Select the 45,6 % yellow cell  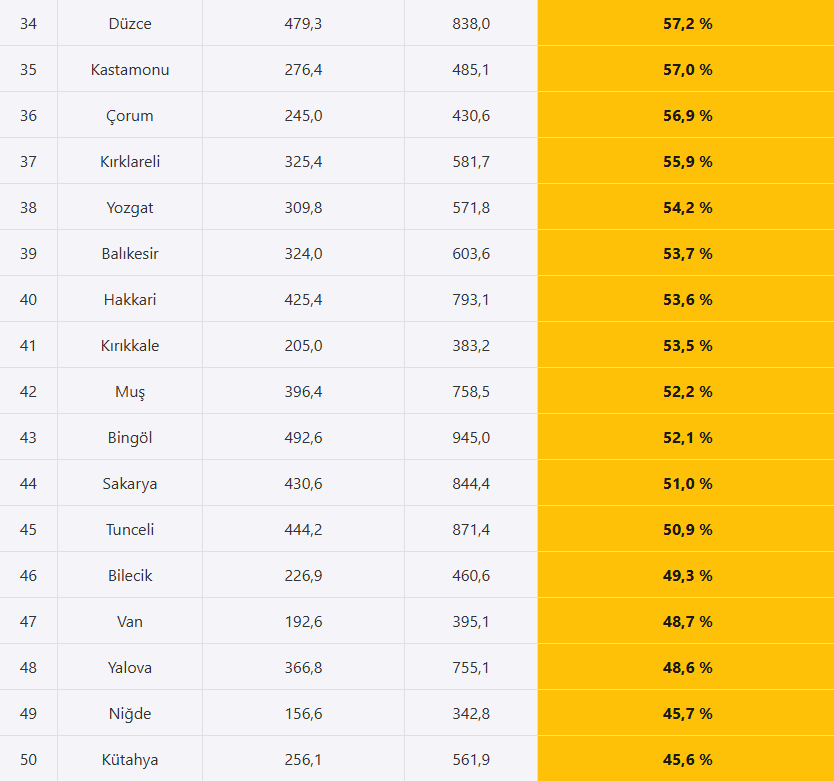(x=686, y=760)
